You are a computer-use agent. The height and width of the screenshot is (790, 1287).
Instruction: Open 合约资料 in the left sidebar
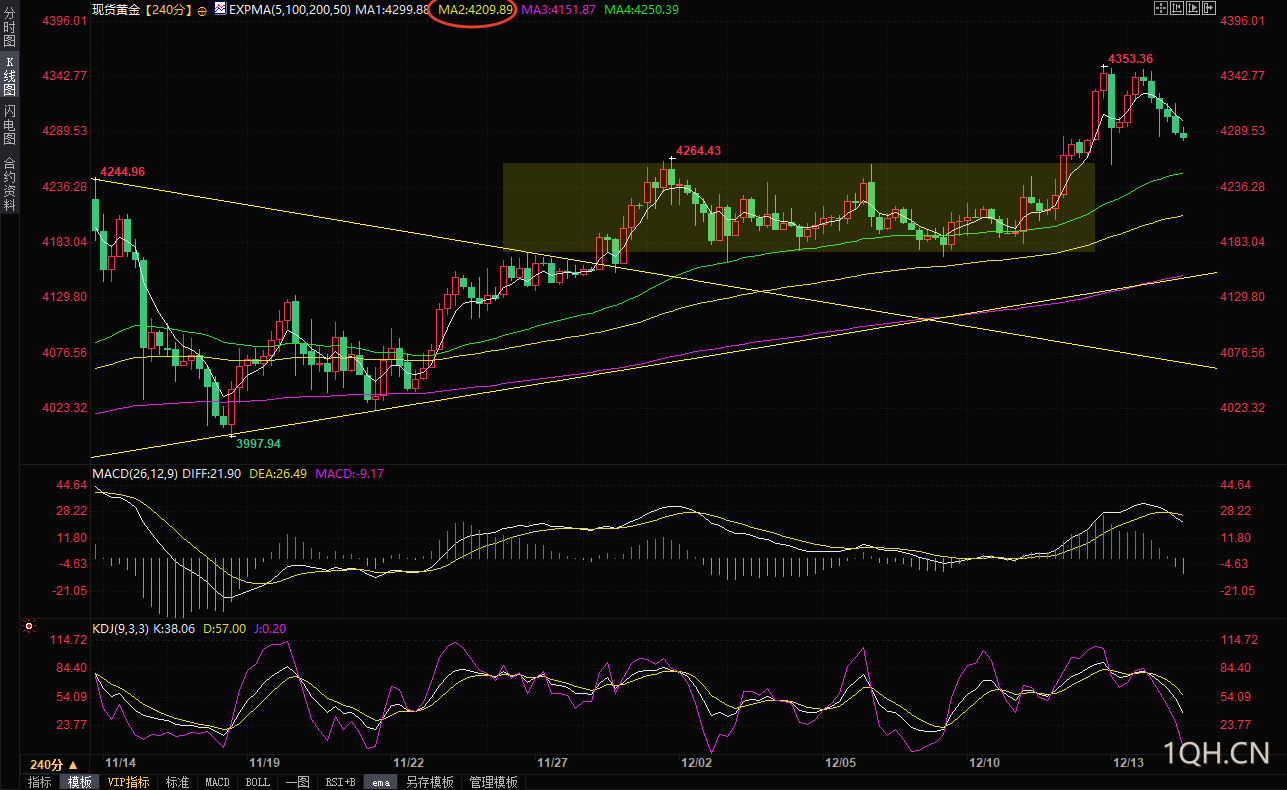point(9,184)
